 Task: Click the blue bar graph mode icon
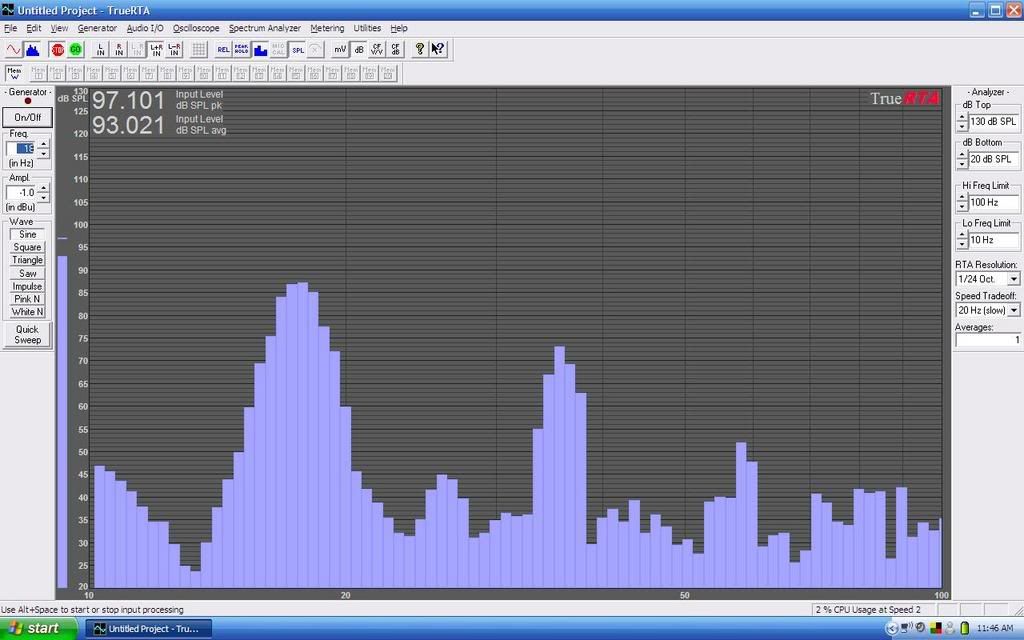tap(261, 50)
